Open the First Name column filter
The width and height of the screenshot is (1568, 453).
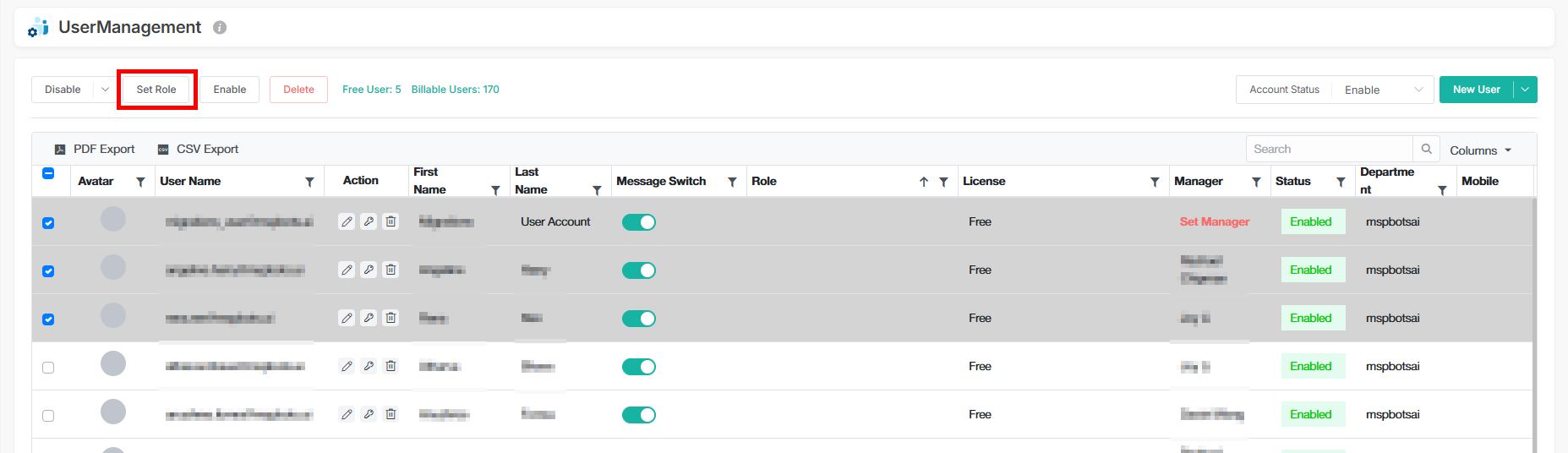(x=495, y=190)
